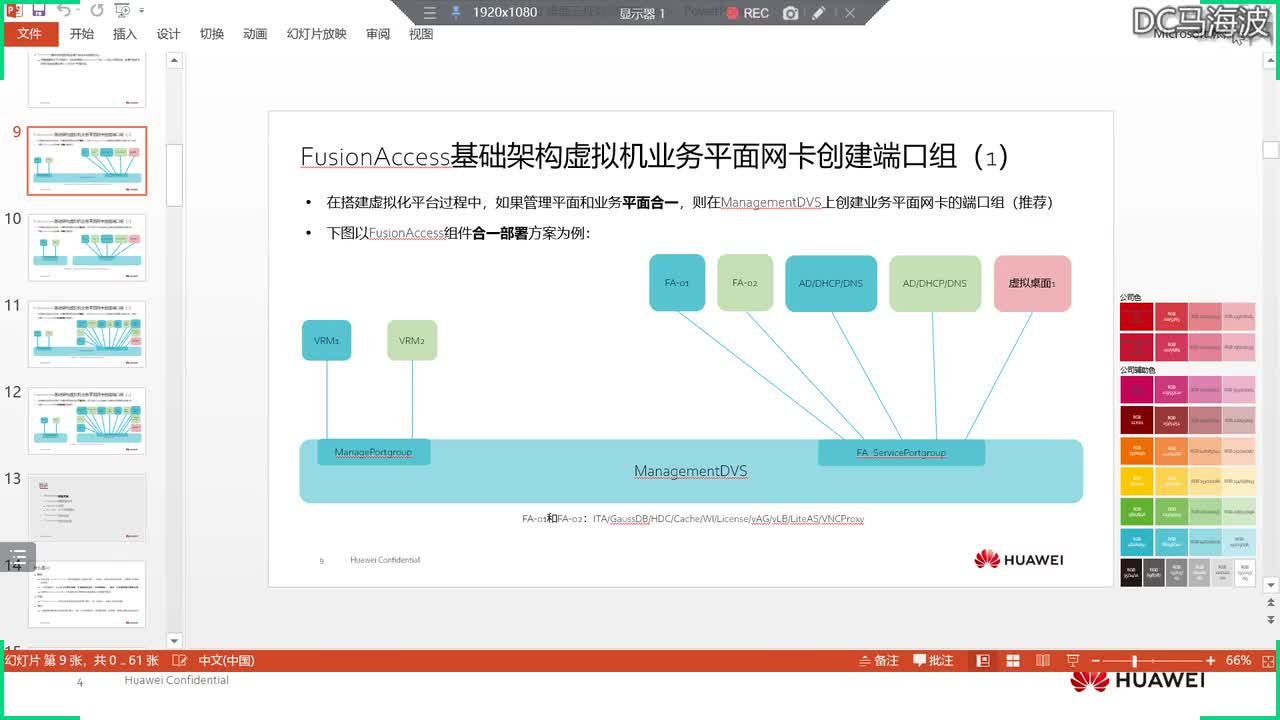Start slideshow from status bar icon

[1072, 661]
